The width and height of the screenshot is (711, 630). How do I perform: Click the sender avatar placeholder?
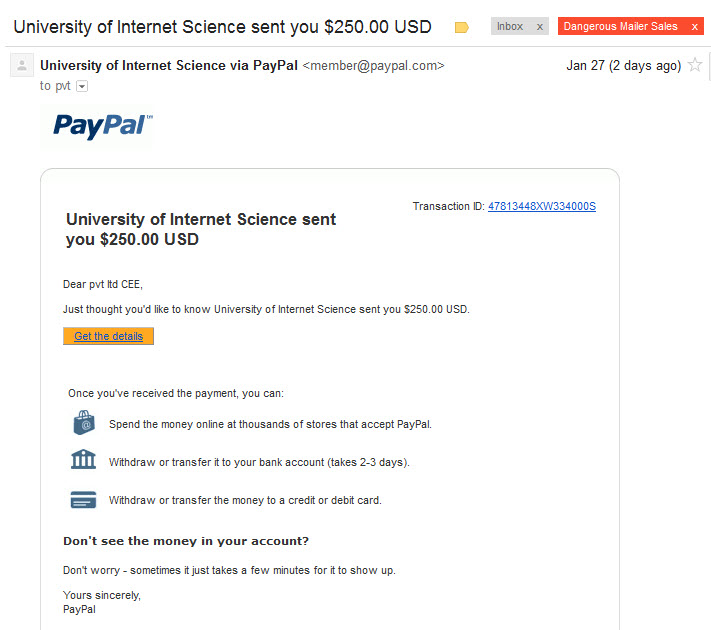[22, 65]
